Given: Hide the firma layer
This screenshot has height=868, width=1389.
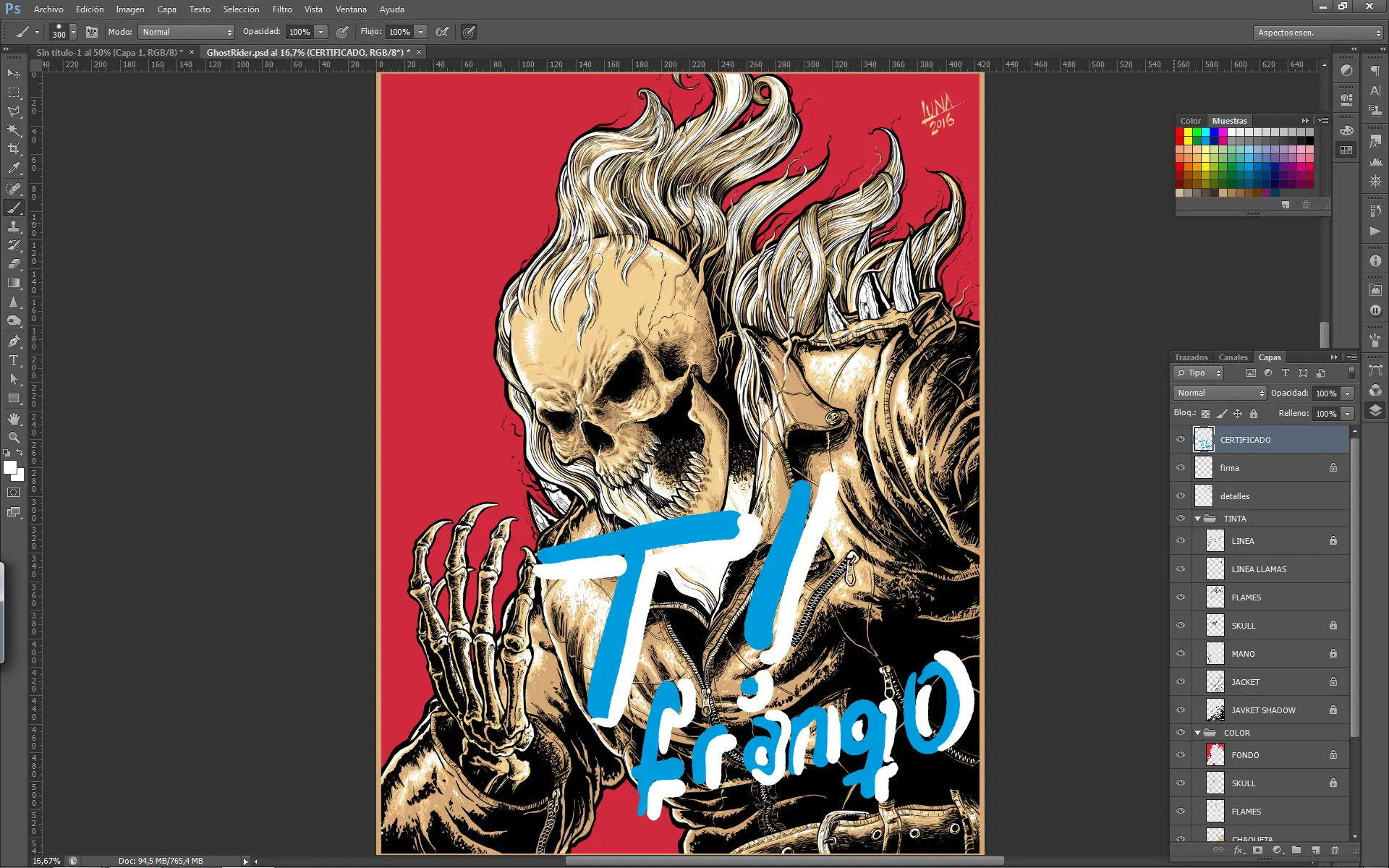Looking at the screenshot, I should (1181, 468).
